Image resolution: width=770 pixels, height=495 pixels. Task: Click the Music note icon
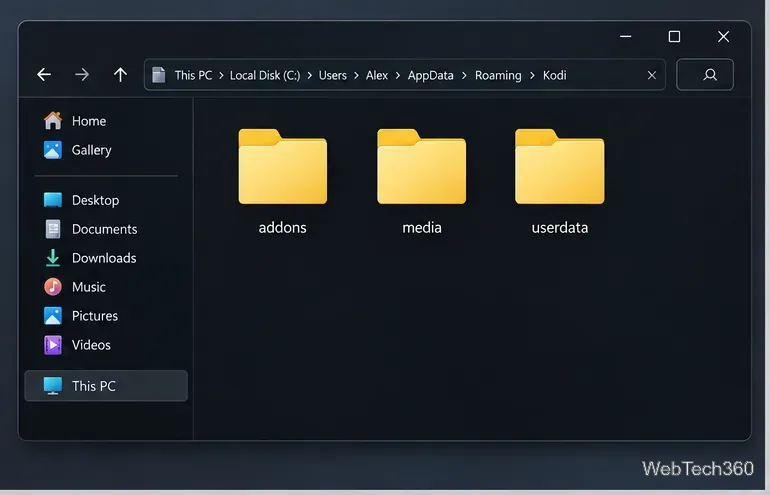(x=53, y=287)
